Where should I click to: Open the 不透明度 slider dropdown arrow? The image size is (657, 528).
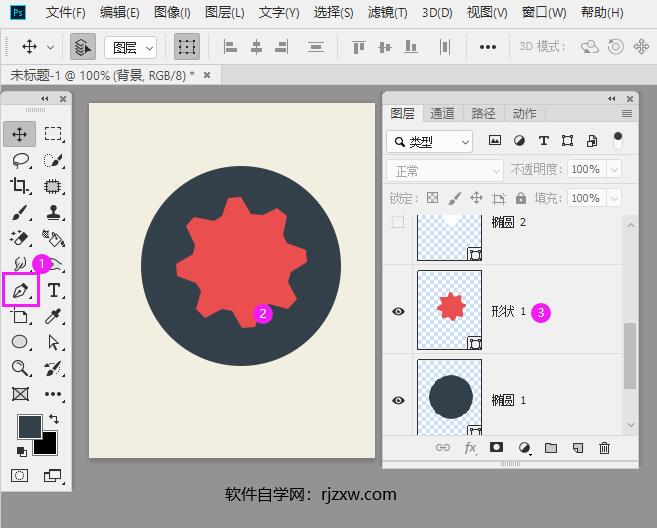(614, 170)
